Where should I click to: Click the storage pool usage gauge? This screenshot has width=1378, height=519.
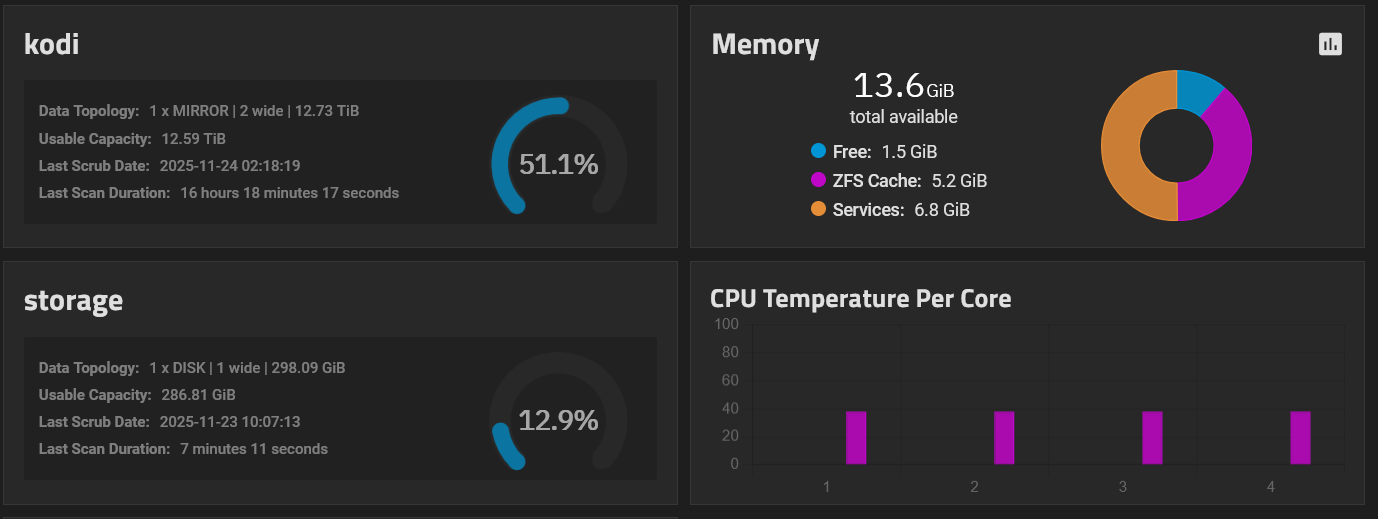point(558,420)
